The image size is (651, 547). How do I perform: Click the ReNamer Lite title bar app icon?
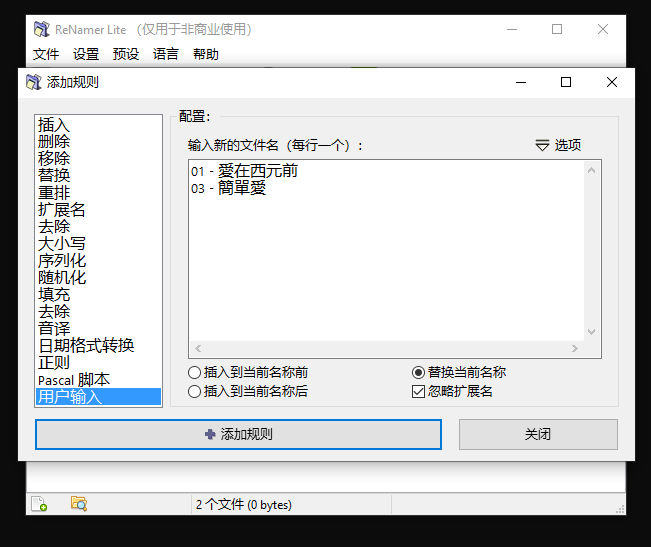[x=41, y=29]
